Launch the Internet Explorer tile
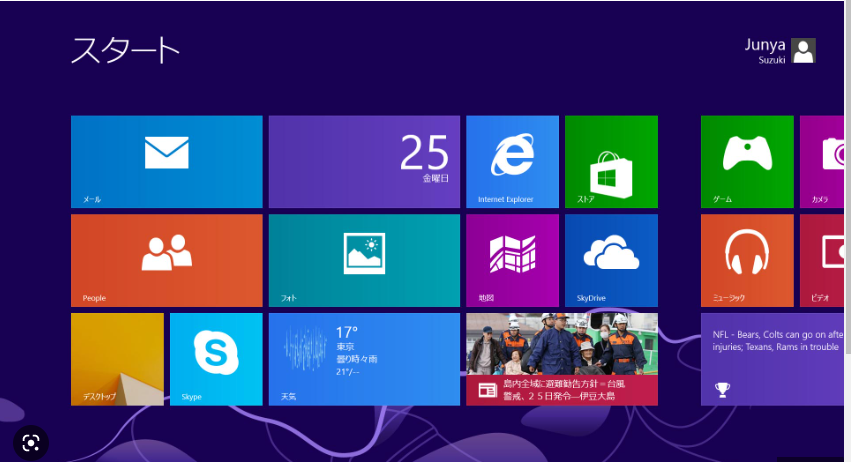851x462 pixels. [x=512, y=161]
